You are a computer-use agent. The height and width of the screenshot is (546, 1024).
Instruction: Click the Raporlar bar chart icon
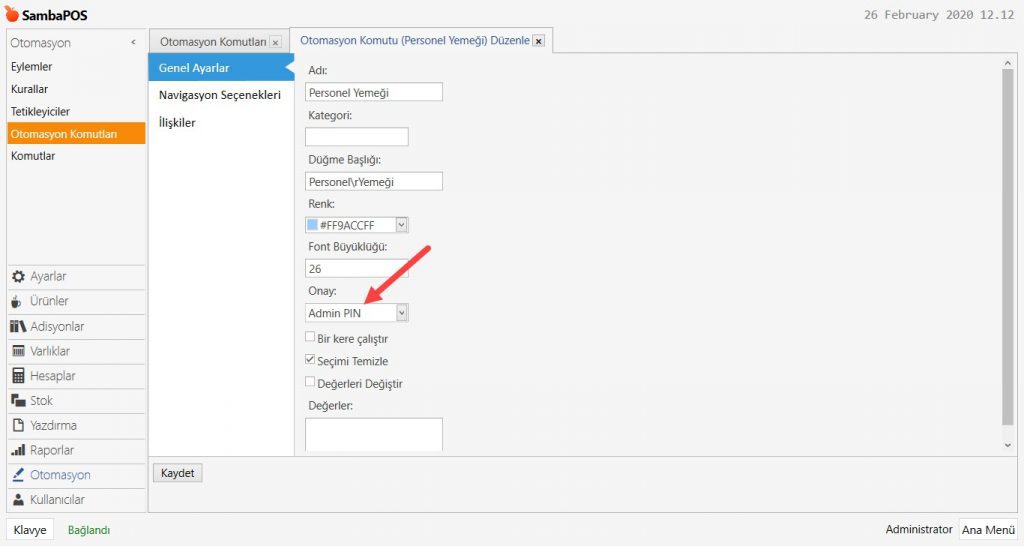click(17, 450)
